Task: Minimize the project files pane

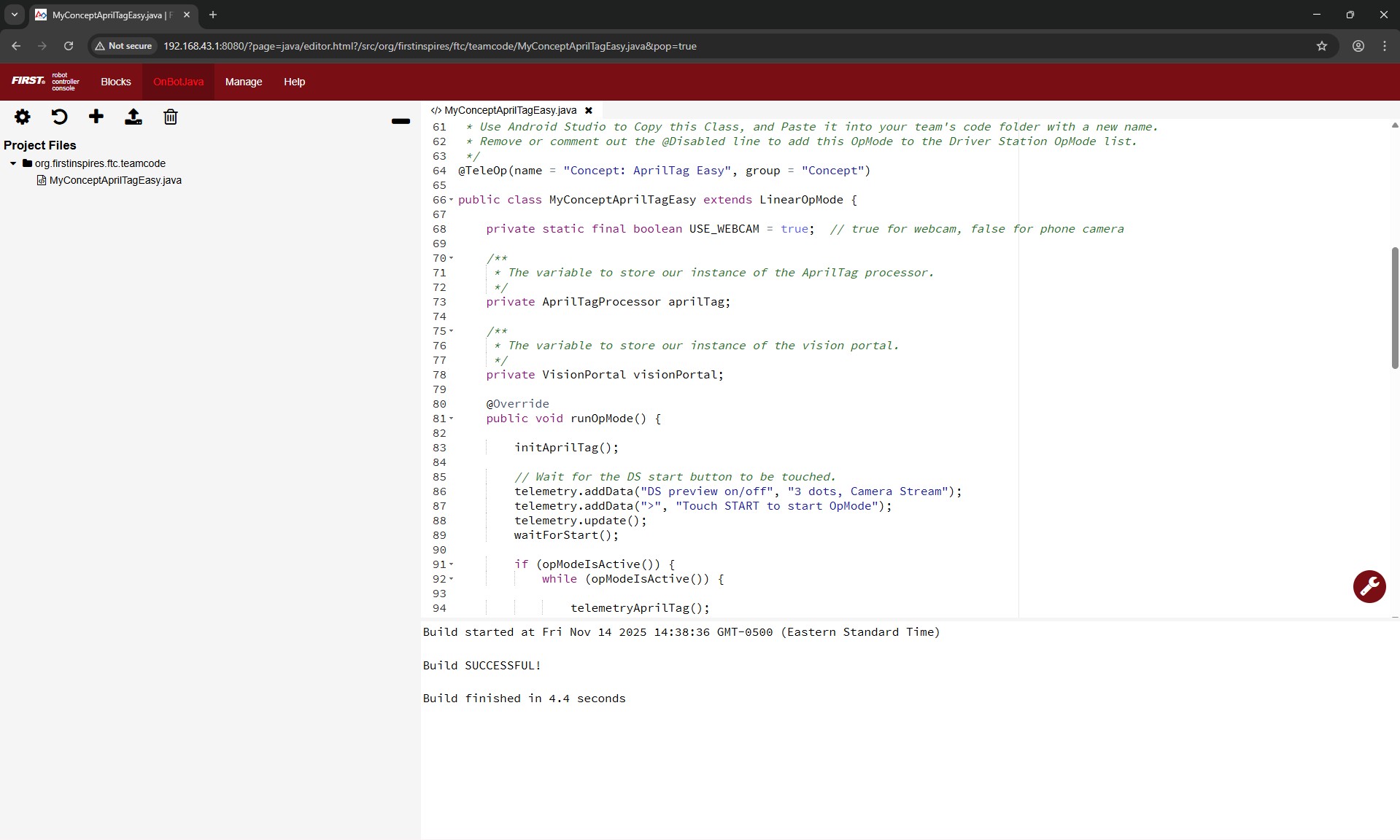Action: click(x=401, y=121)
